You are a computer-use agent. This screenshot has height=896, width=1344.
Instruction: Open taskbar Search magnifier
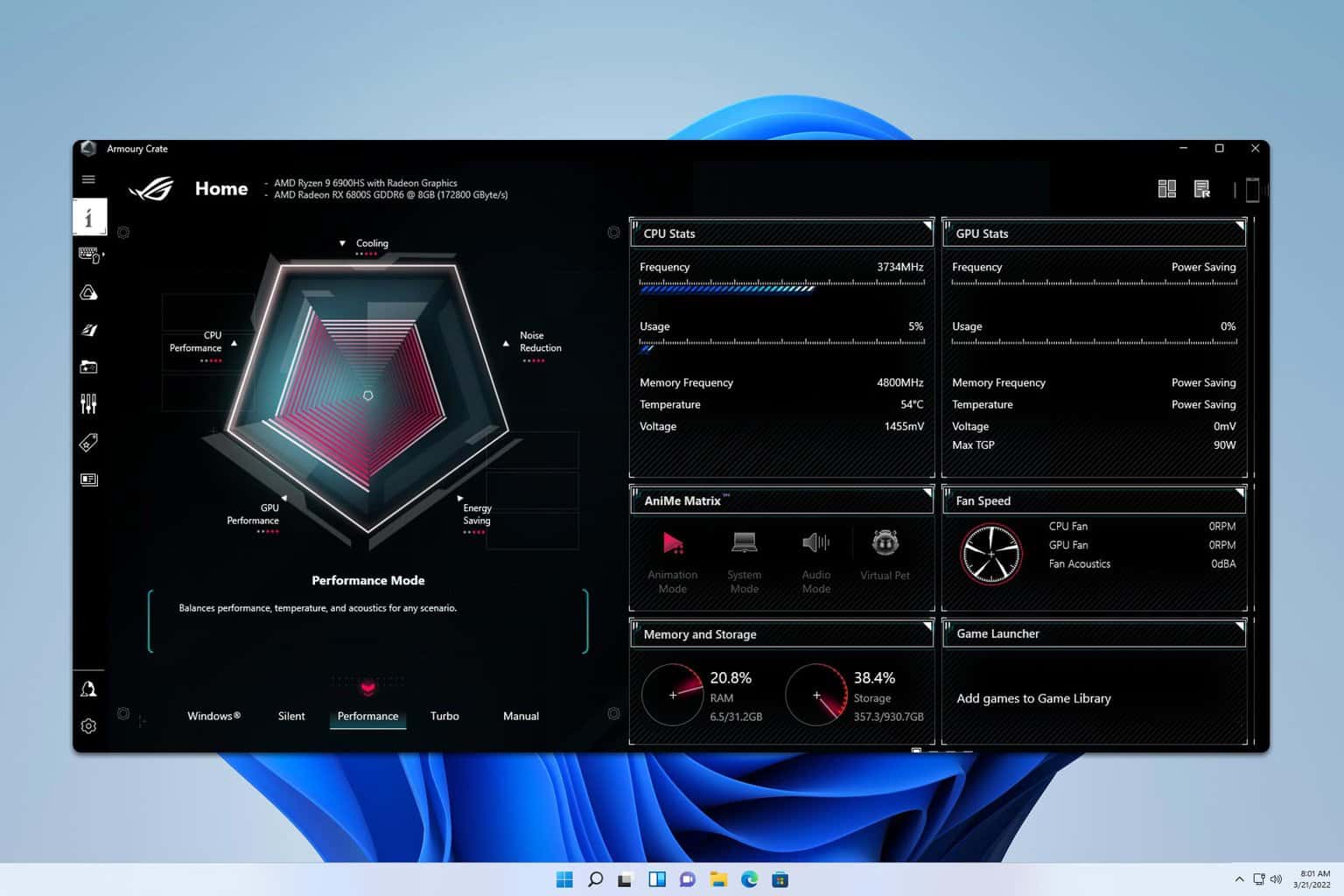pos(595,879)
